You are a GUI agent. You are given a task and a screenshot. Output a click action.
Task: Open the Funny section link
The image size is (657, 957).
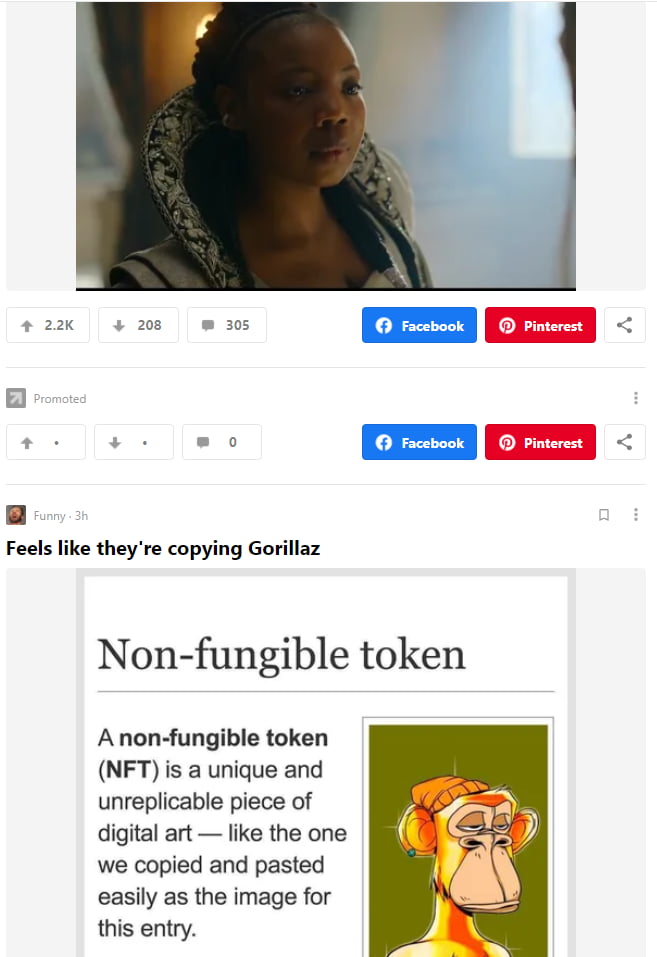[49, 516]
